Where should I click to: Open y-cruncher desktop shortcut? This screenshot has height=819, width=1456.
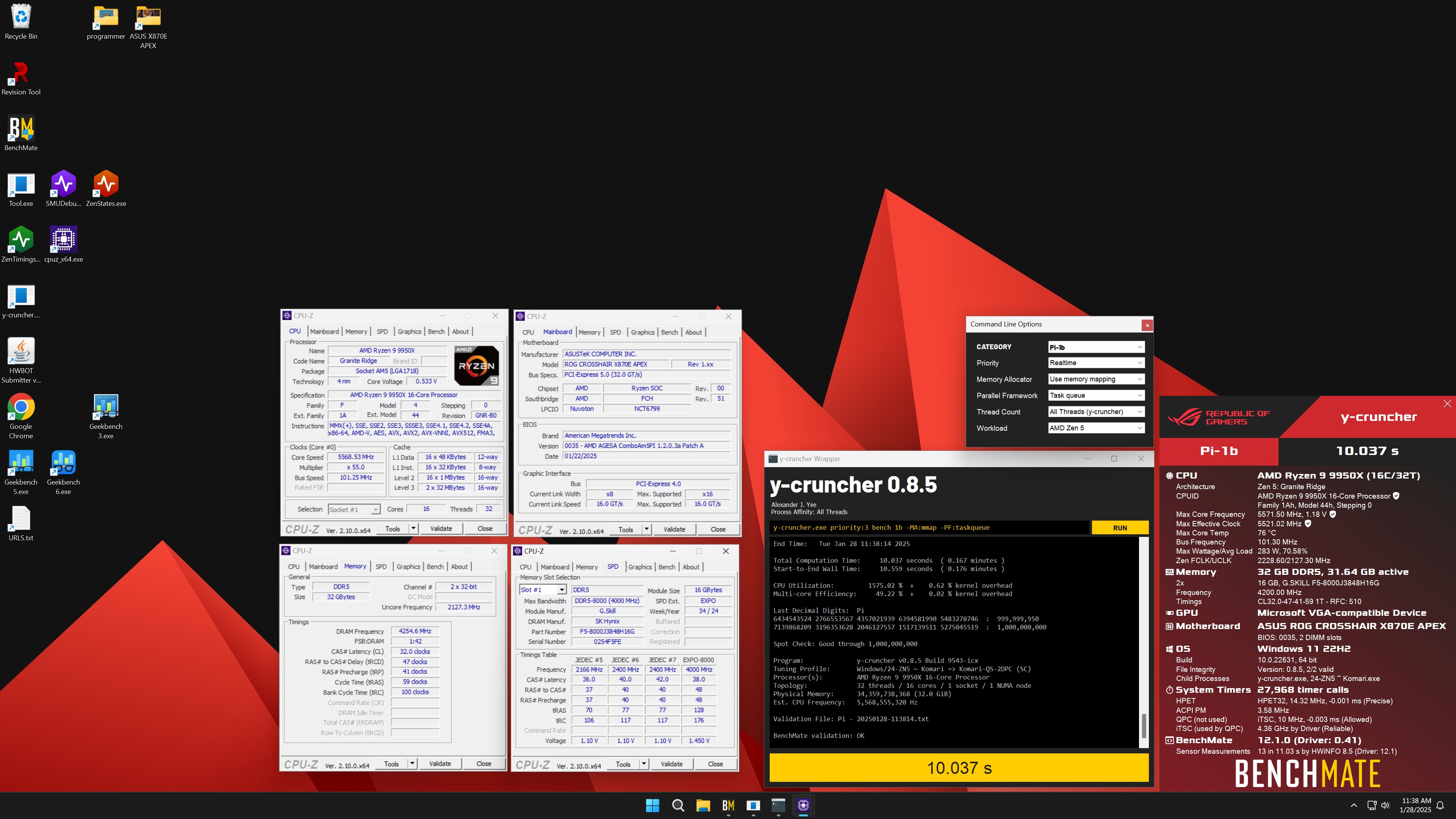click(21, 301)
